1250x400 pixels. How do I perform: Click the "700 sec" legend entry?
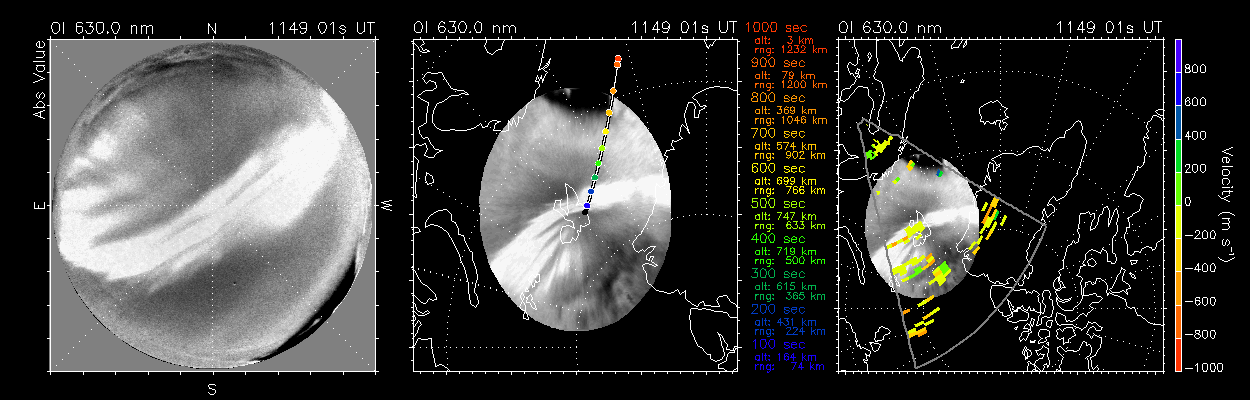[778, 133]
